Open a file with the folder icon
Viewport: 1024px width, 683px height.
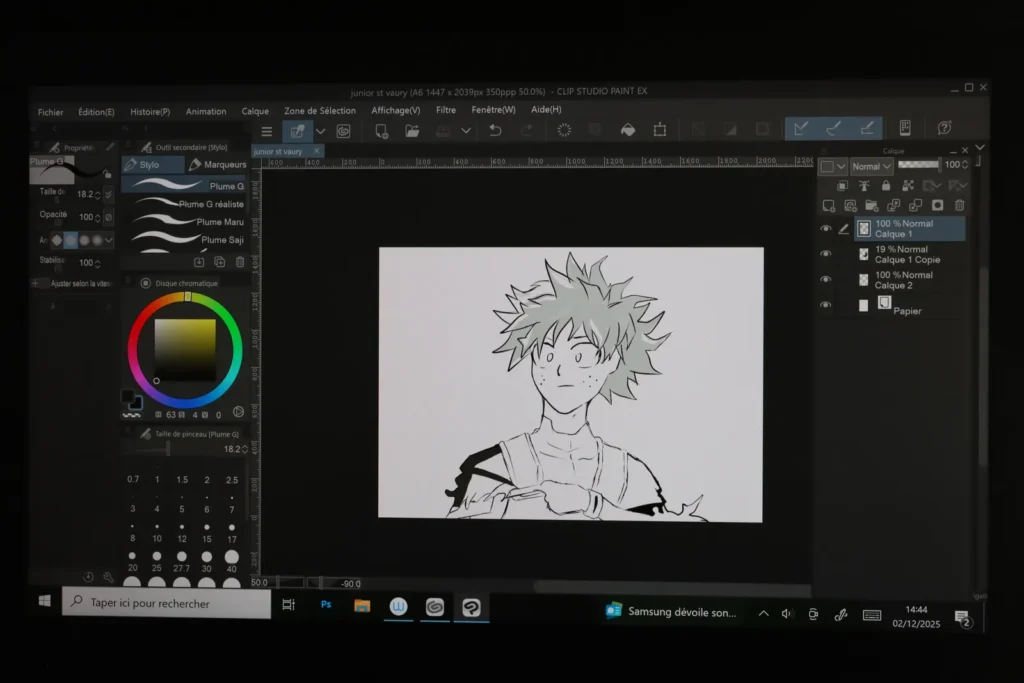[x=412, y=131]
